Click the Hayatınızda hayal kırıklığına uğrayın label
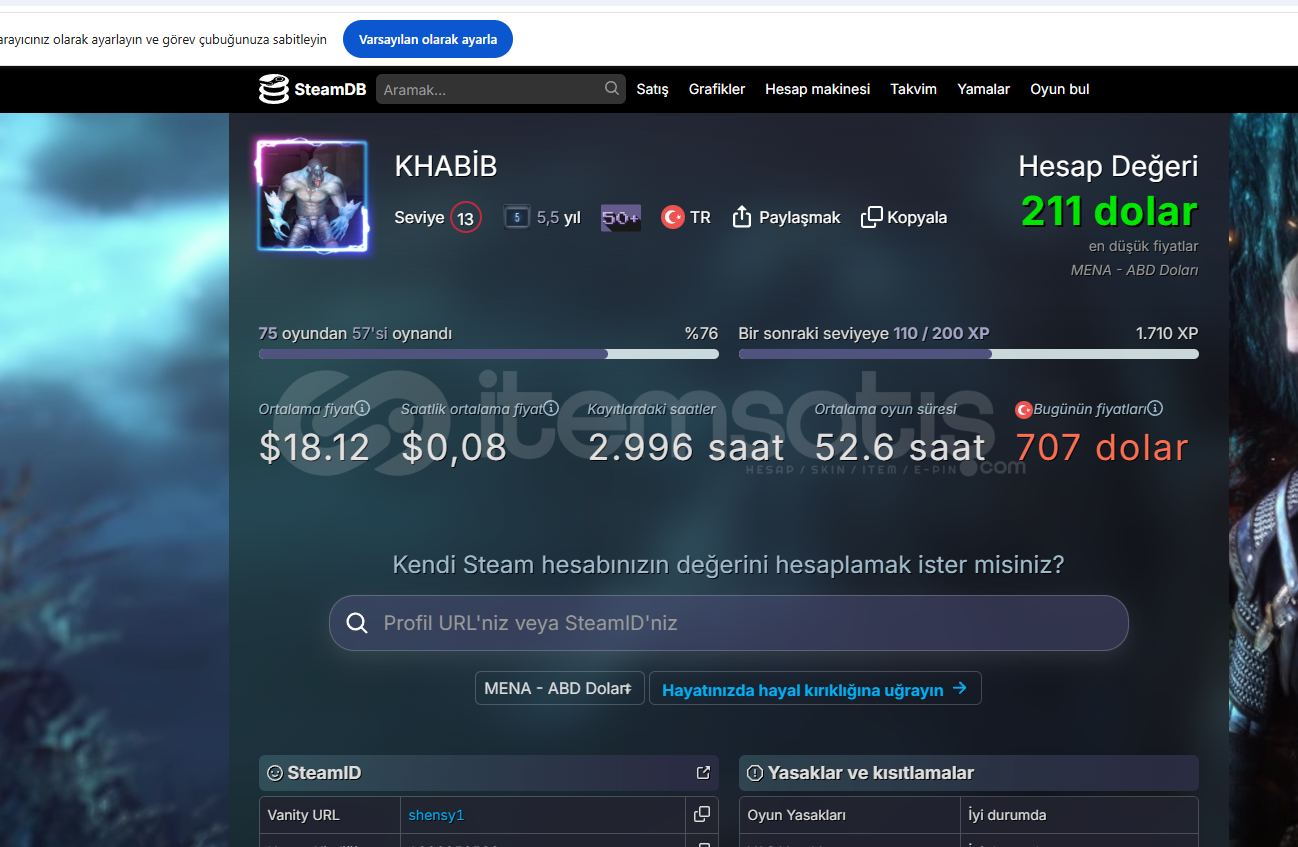 click(802, 689)
